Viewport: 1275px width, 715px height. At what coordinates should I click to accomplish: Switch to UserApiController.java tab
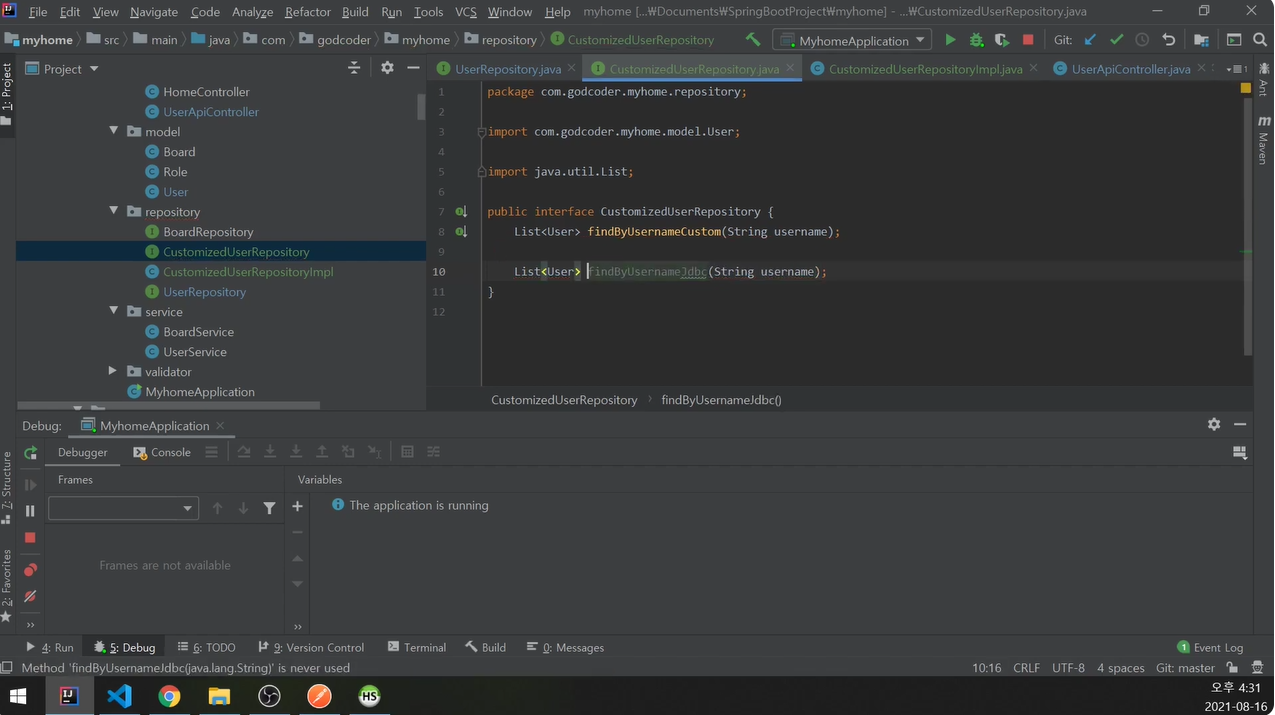coord(1130,69)
